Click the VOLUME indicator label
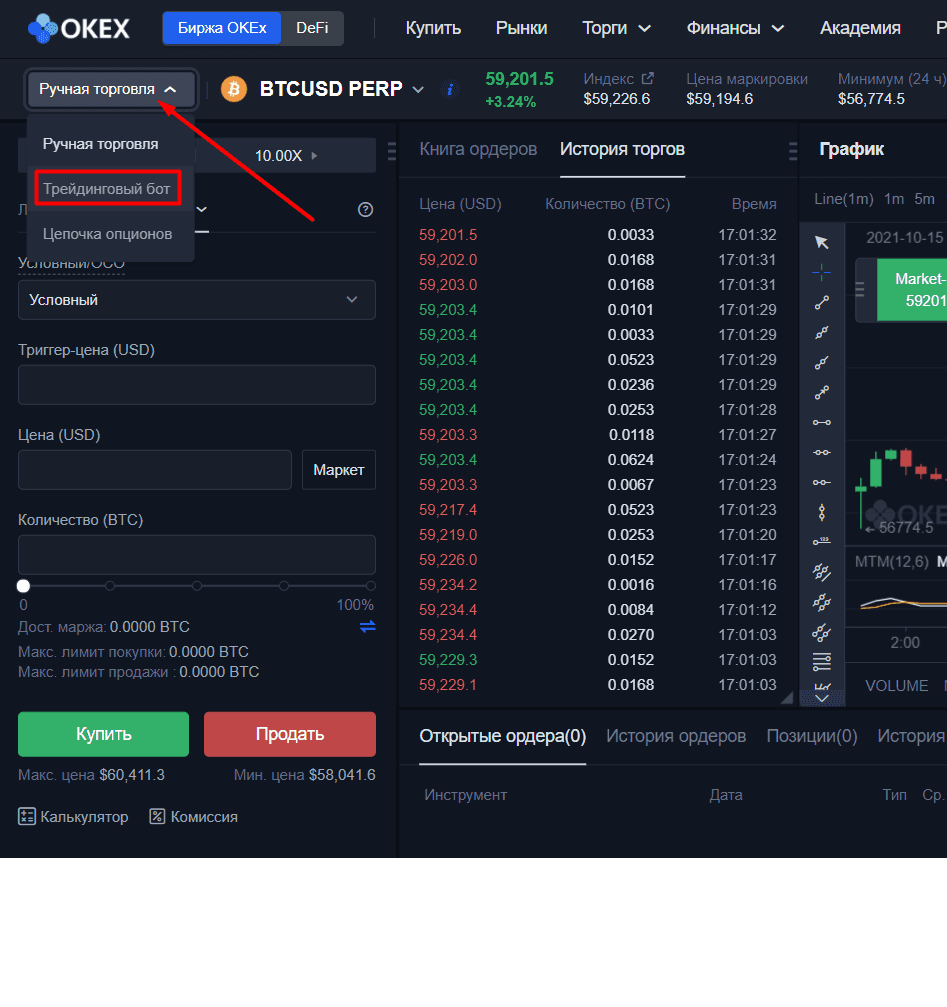This screenshot has height=1007, width=947. point(896,686)
